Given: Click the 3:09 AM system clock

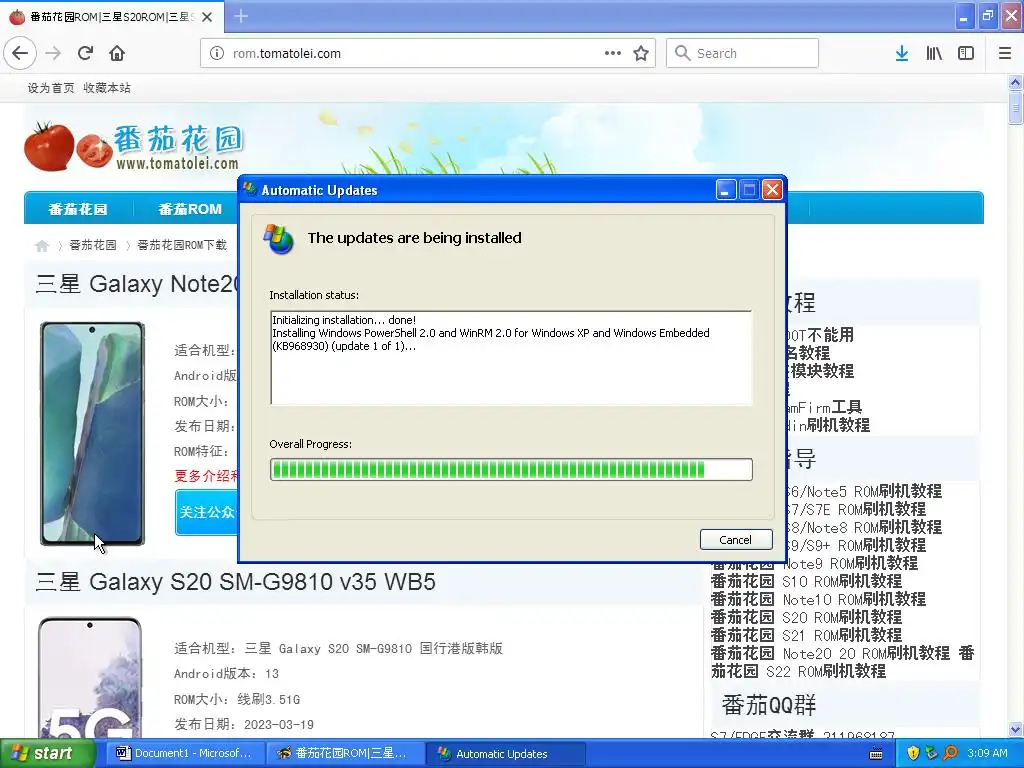Looking at the screenshot, I should [x=987, y=754].
